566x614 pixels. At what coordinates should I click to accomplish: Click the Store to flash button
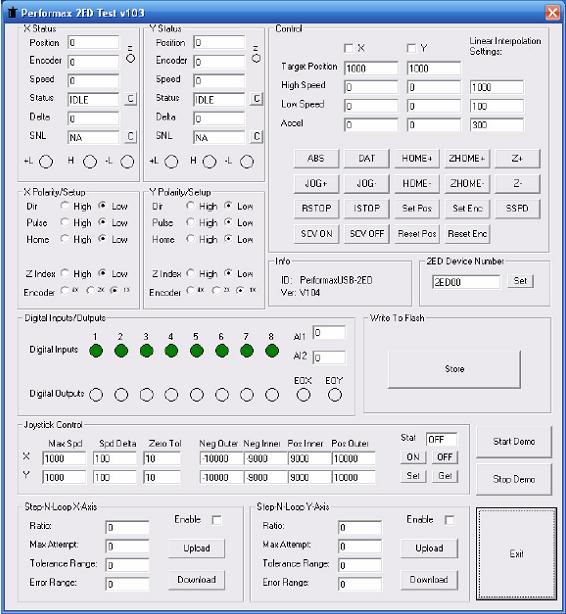click(x=454, y=369)
